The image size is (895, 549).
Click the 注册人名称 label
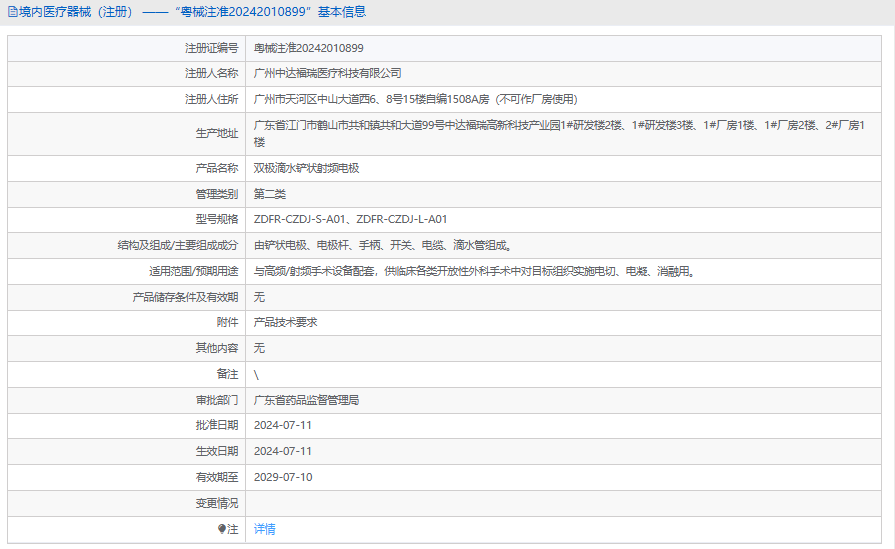(211, 73)
